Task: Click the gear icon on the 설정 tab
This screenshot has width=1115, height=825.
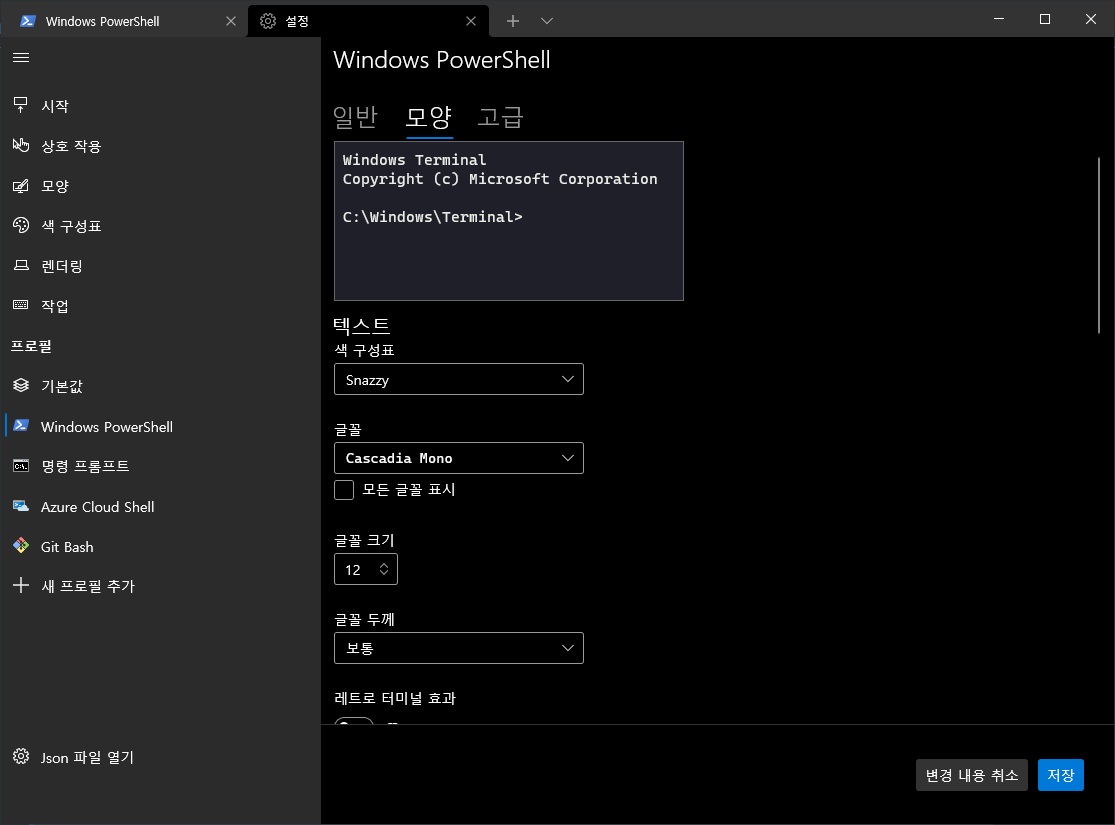Action: coord(267,21)
